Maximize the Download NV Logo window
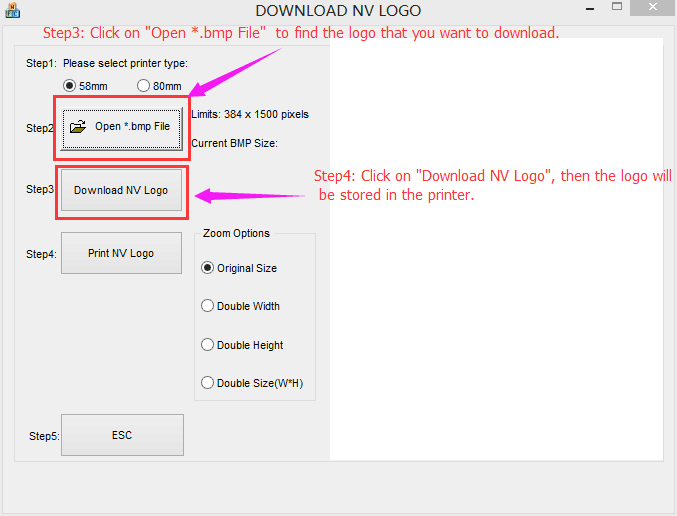The width and height of the screenshot is (677, 516). click(617, 7)
